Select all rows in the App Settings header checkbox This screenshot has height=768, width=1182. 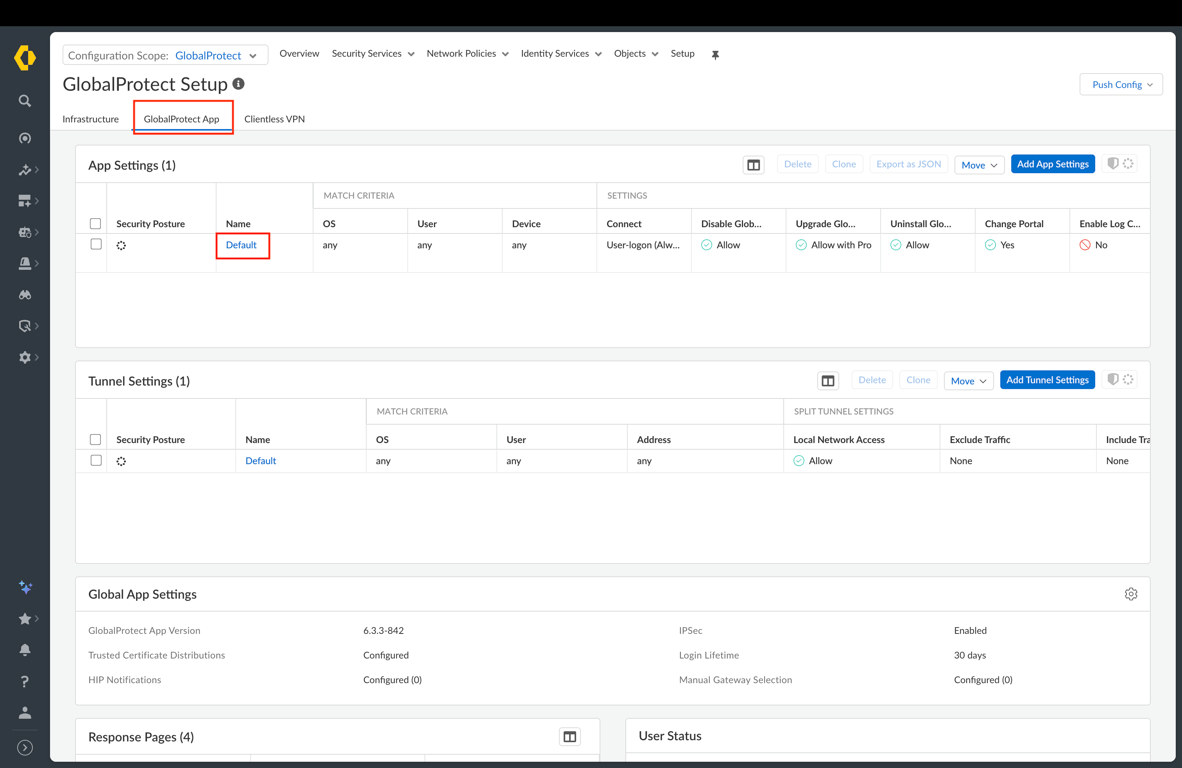(x=95, y=224)
